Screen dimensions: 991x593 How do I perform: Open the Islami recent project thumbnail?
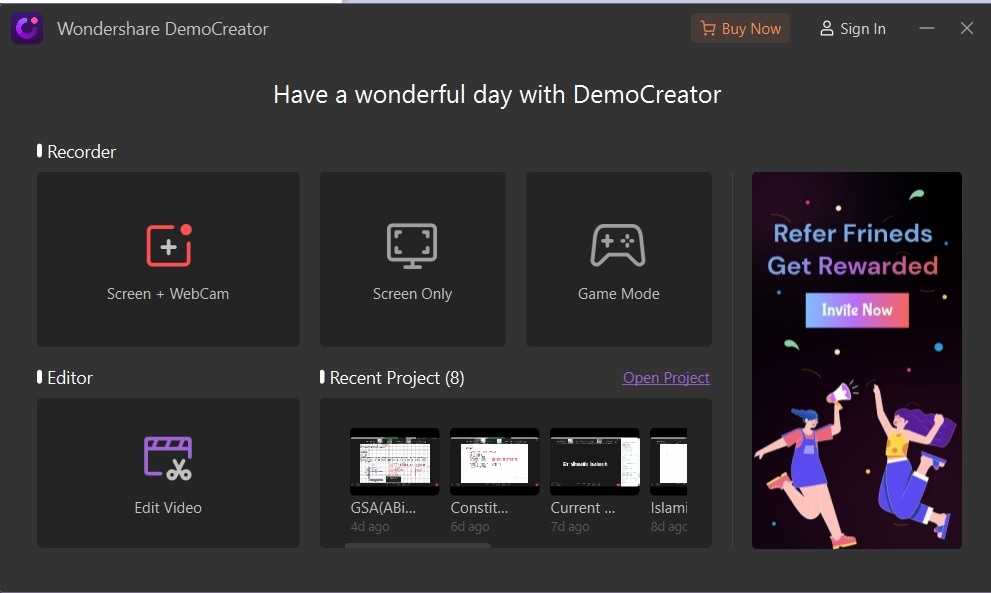pyautogui.click(x=669, y=462)
